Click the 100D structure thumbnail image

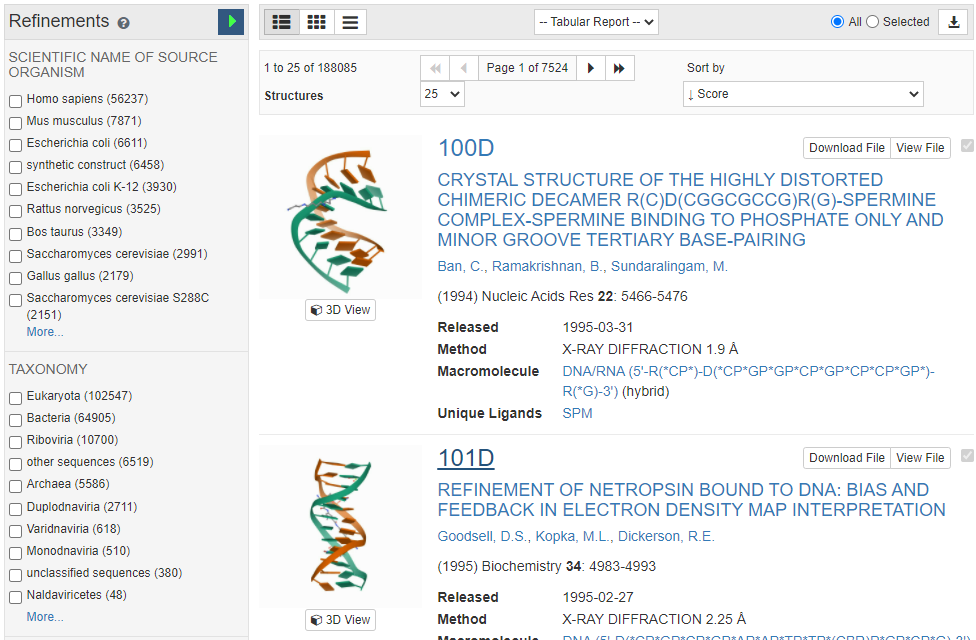pyautogui.click(x=340, y=216)
